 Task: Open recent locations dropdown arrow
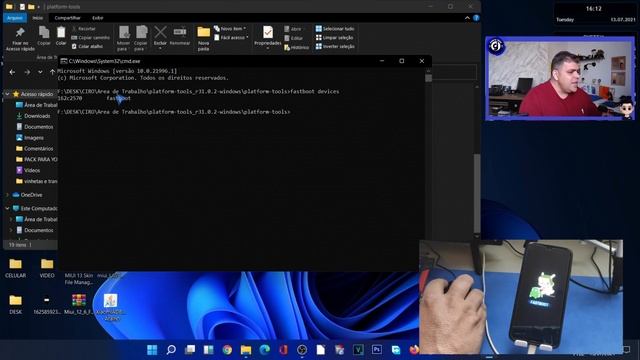click(40, 72)
